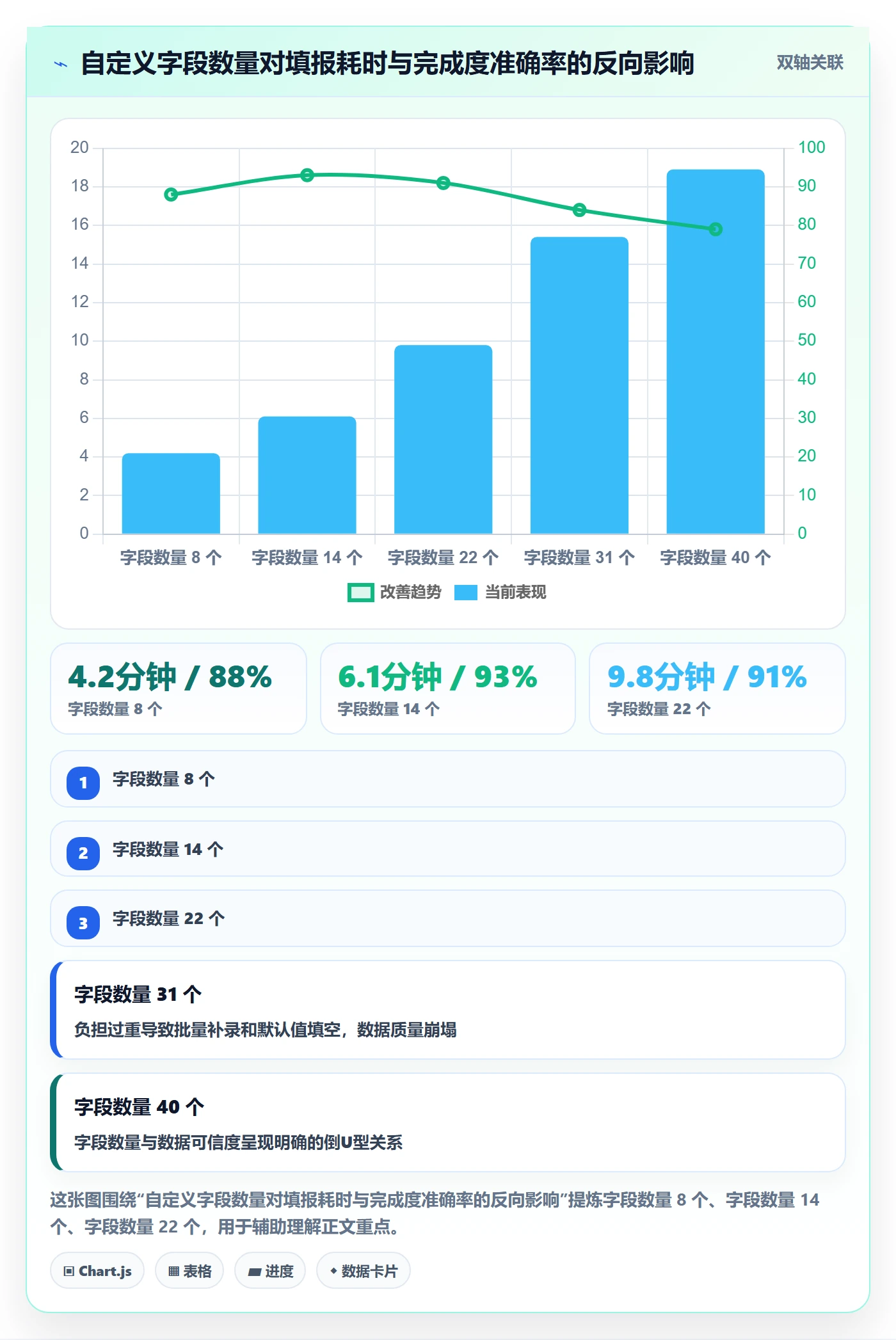The image size is (896, 1340).
Task: Click the icon inside the Chart.js tag
Action: pyautogui.click(x=69, y=1271)
